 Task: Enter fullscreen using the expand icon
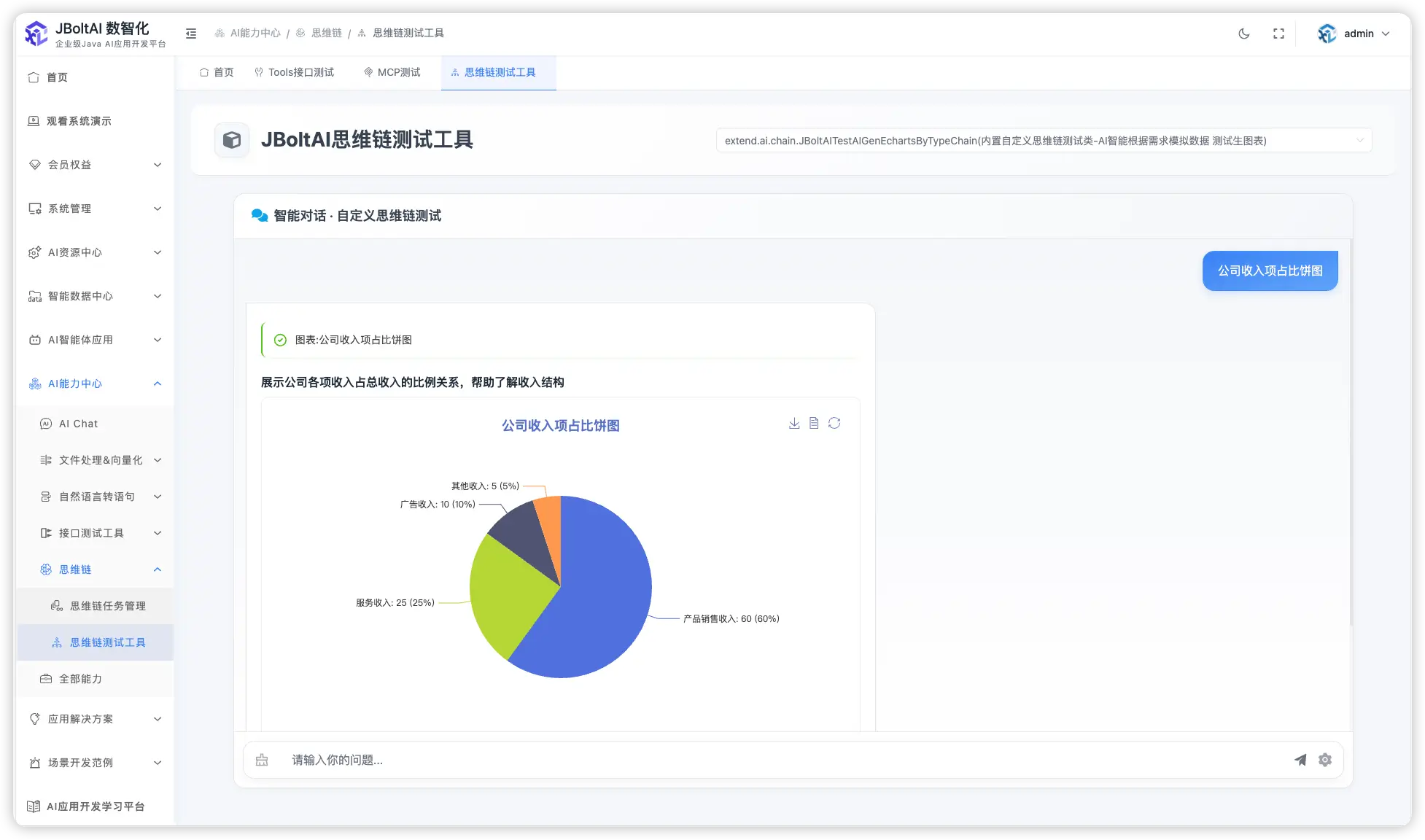1278,33
